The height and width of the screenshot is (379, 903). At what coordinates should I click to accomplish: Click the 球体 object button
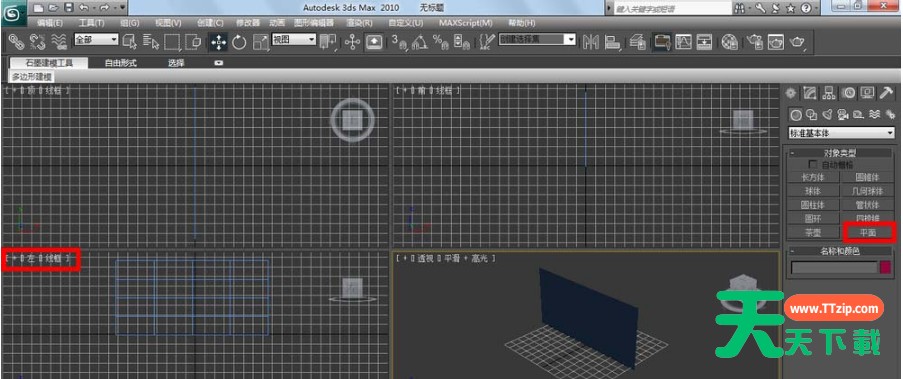click(812, 191)
